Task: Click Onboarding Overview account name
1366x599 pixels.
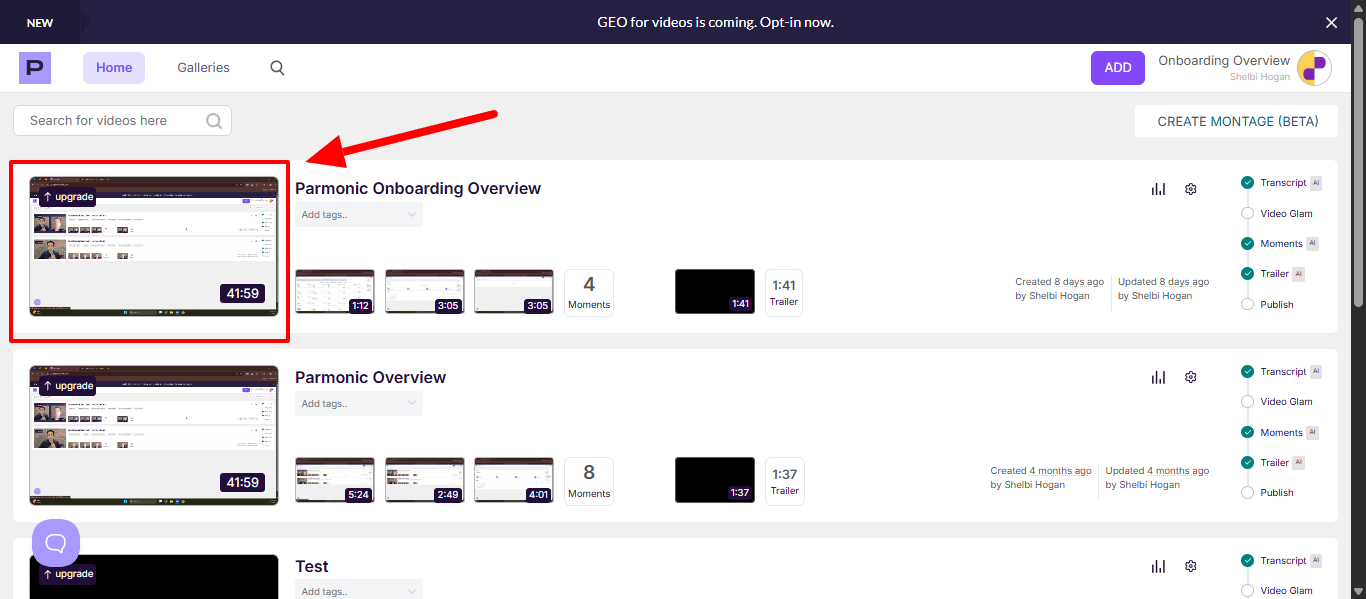Action: (x=1224, y=61)
